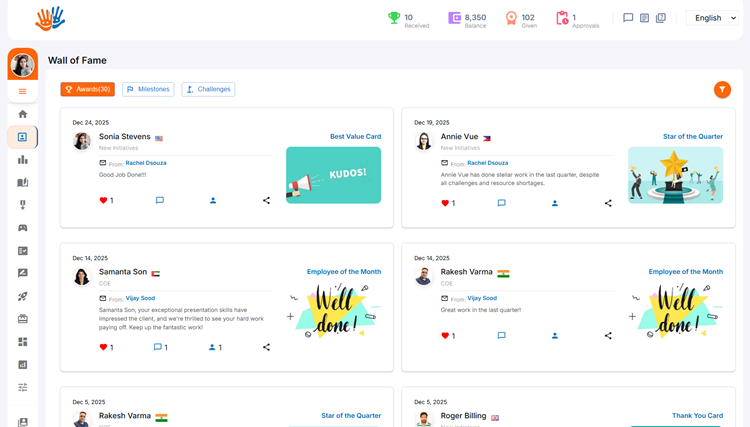Viewport: 750px width, 427px height.
Task: Click the game controller icon in the sidebar
Action: tap(23, 228)
